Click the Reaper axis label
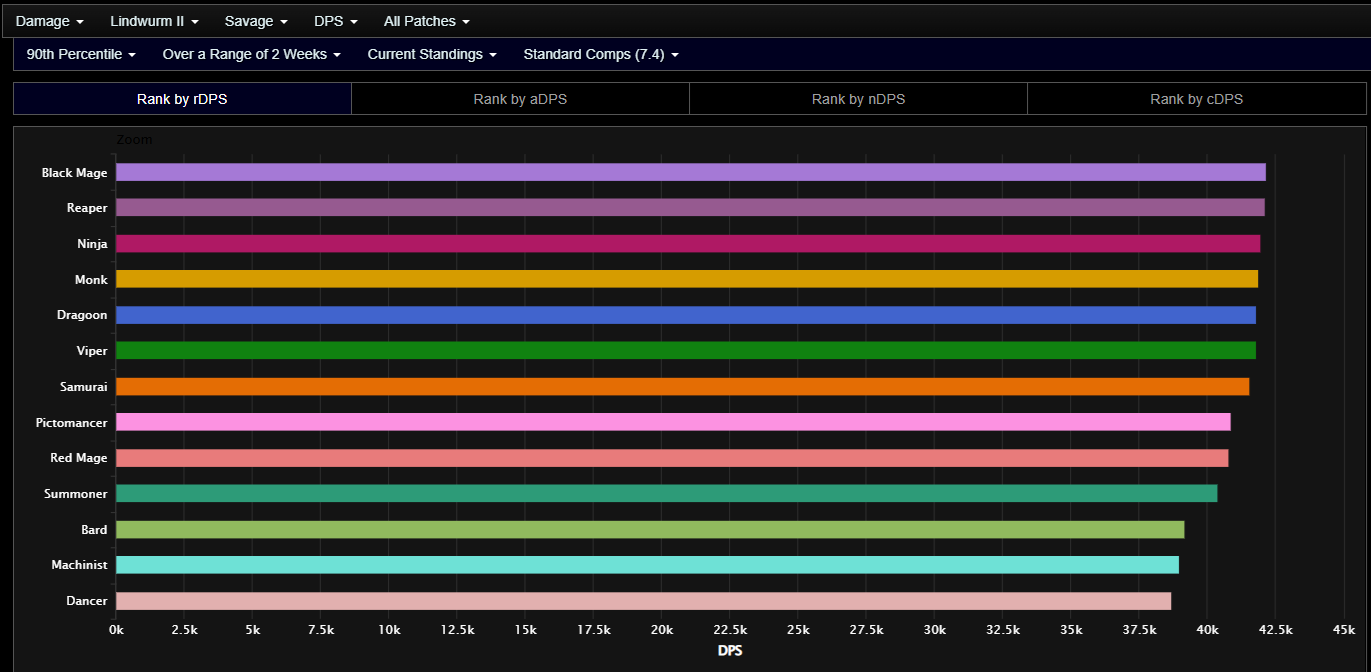Screen dimensions: 1371x672 coord(87,208)
